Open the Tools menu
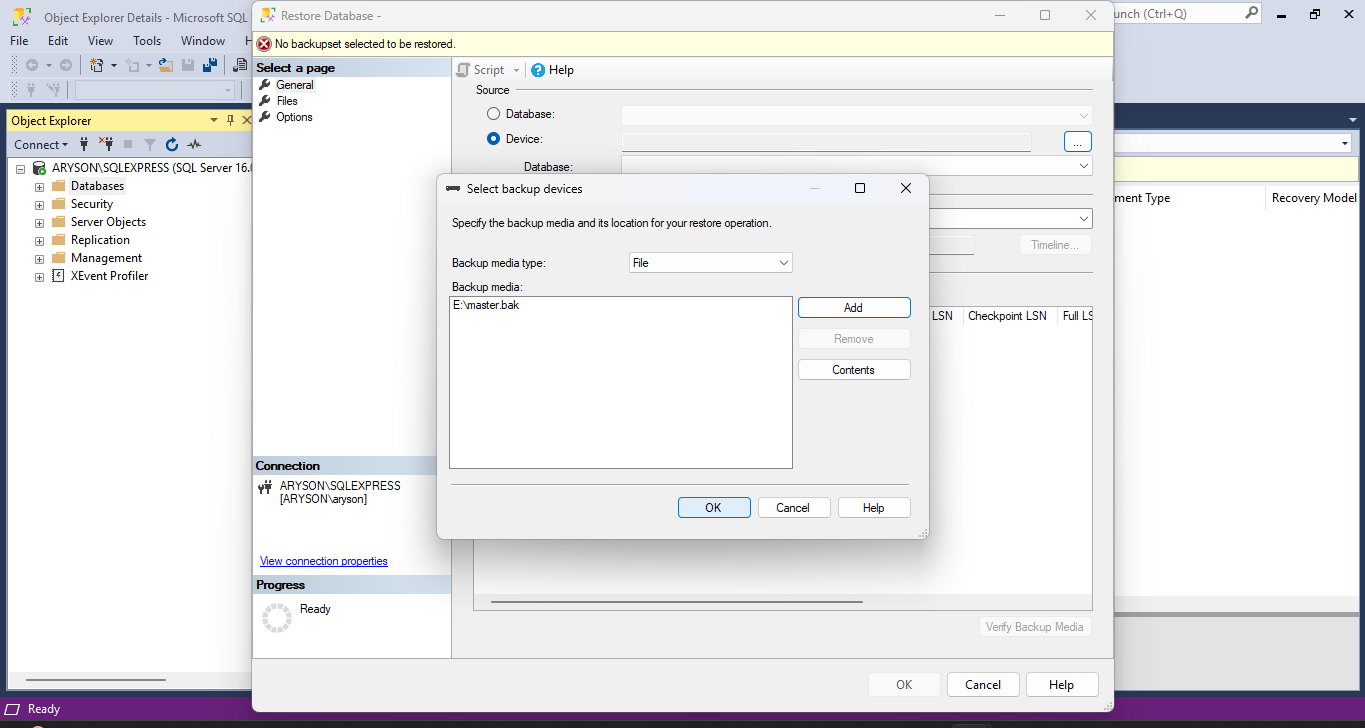The width and height of the screenshot is (1365, 728). coord(146,40)
